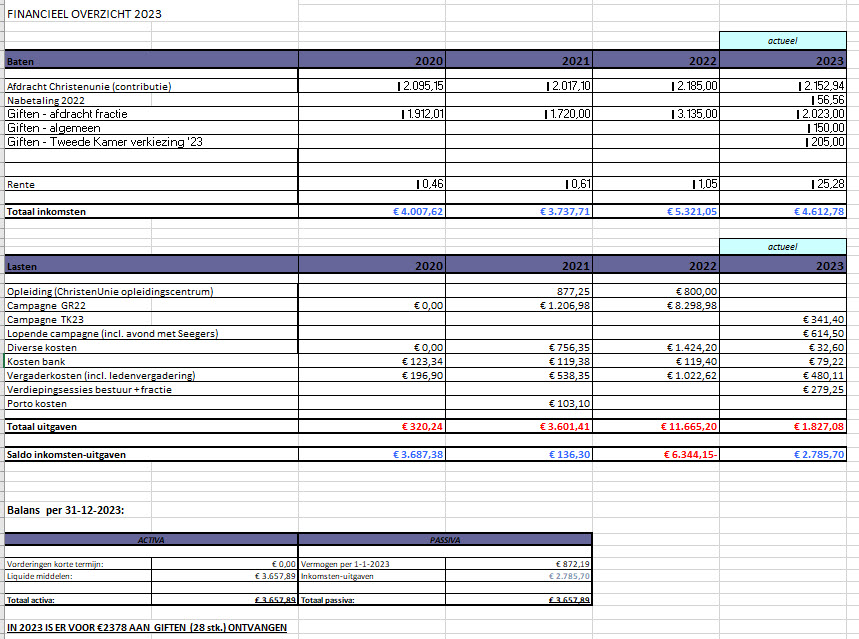The image size is (859, 639).
Task: Select the gift value 3.135,00
Action: [695, 114]
